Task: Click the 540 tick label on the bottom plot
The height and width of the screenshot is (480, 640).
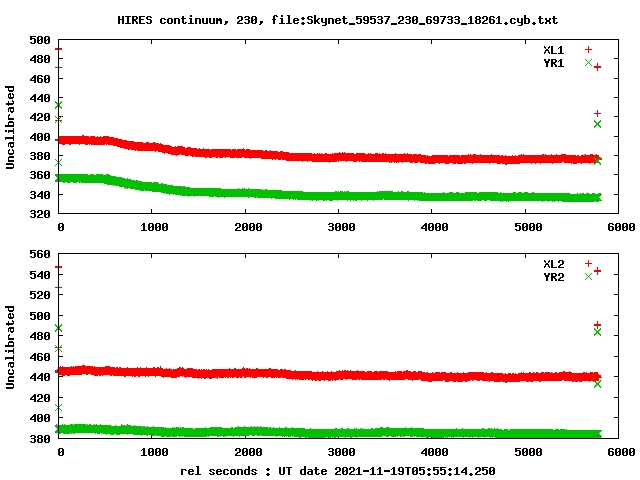Action: 40,275
